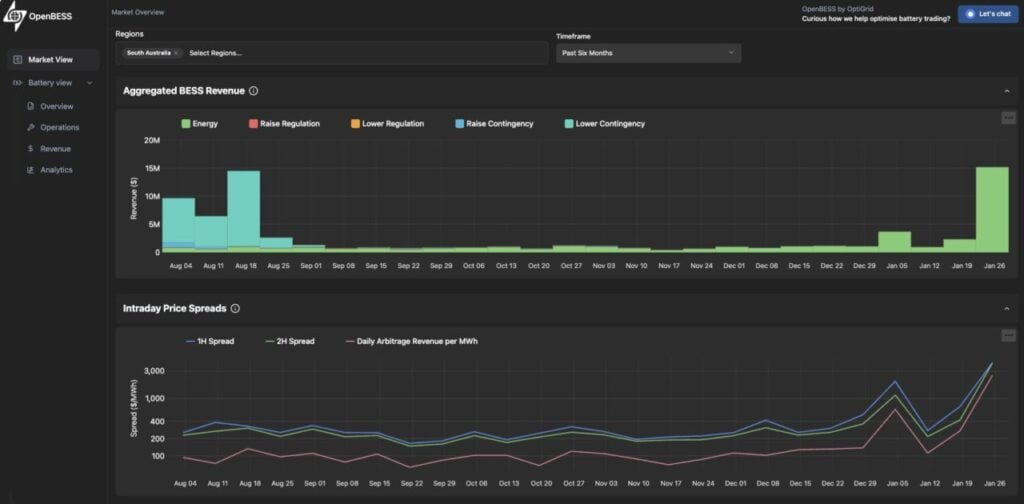Screen dimensions: 1024x504
Task: Click the Analytics icon in sidebar
Action: pyautogui.click(x=31, y=170)
